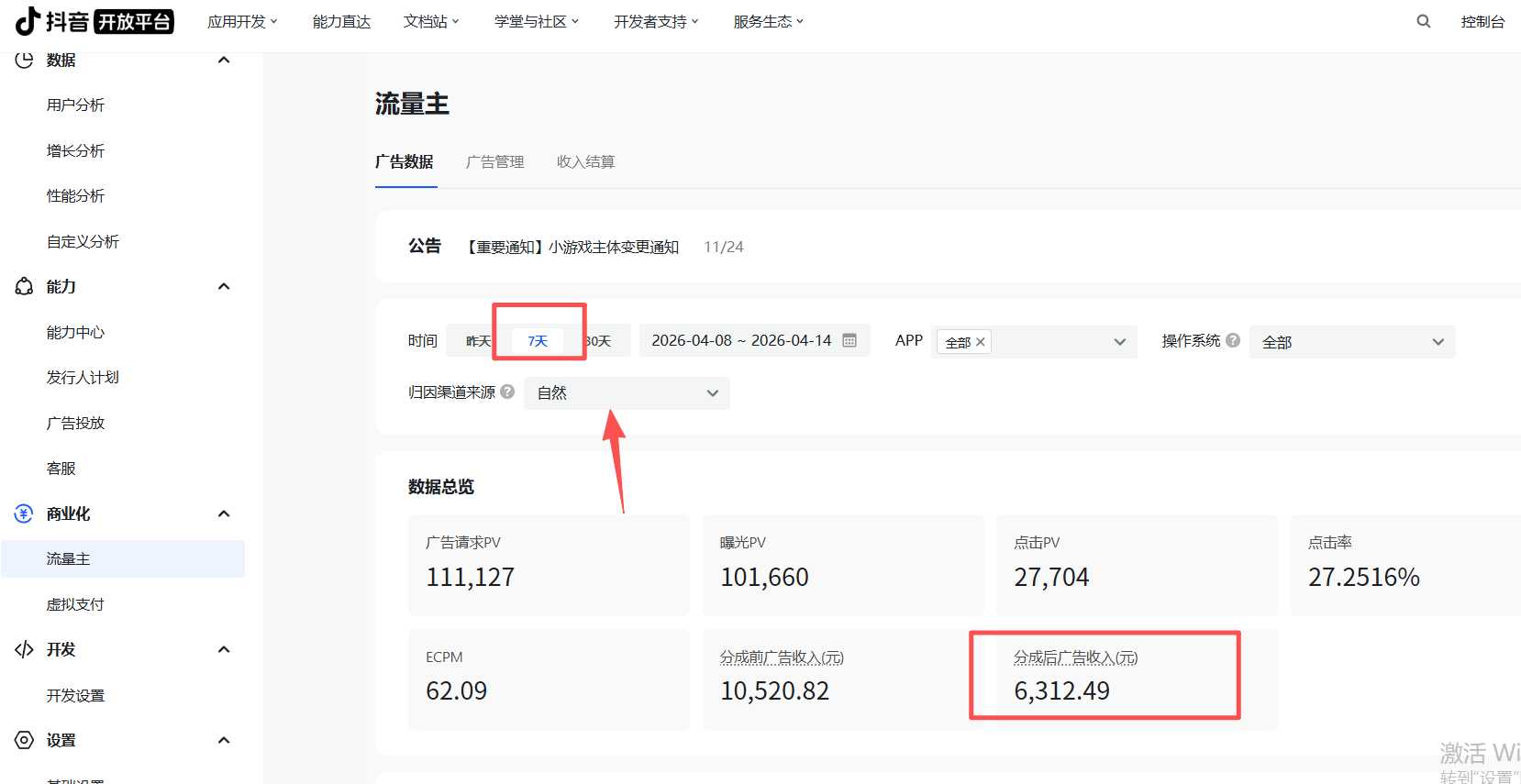Click the 商业化 yuan sidebar icon
The width and height of the screenshot is (1521, 784).
tap(24, 513)
